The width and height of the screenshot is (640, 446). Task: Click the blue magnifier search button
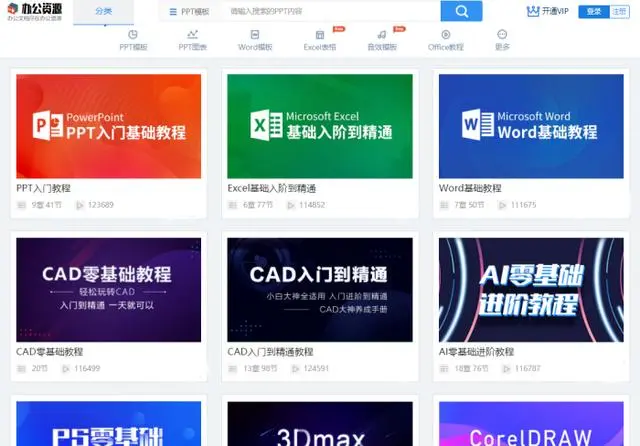coord(461,11)
